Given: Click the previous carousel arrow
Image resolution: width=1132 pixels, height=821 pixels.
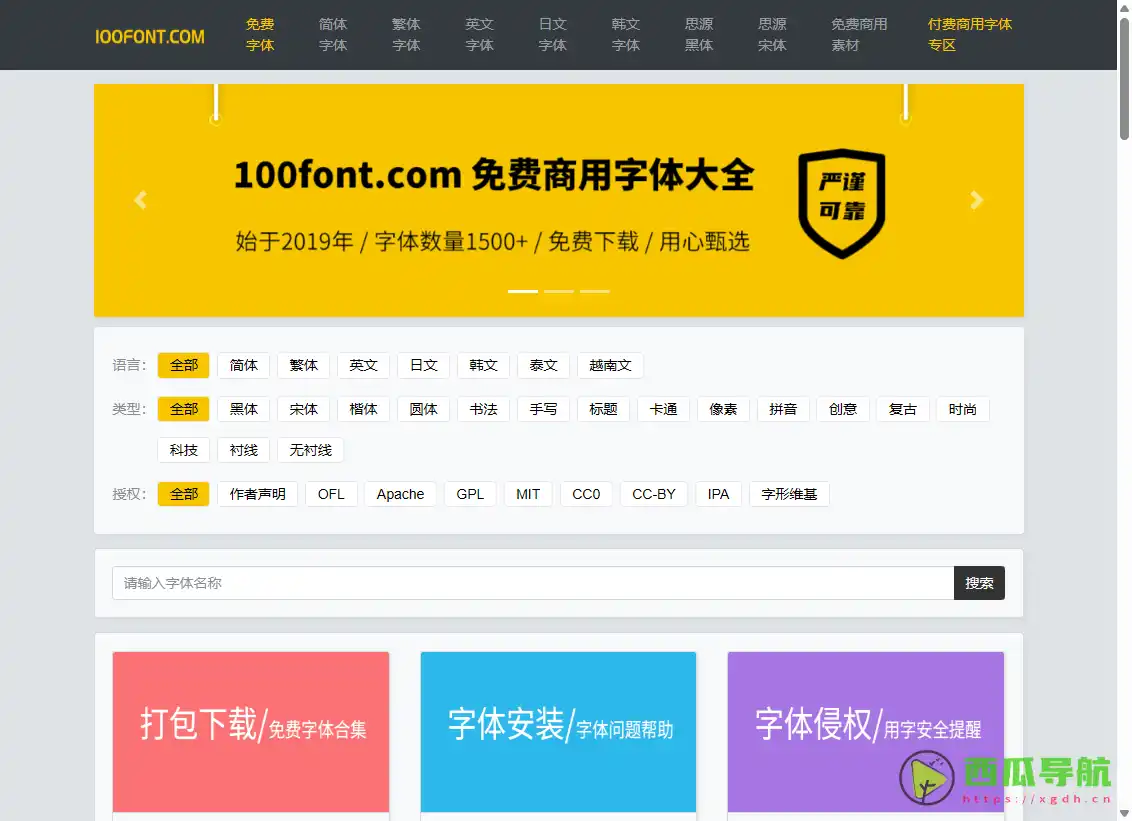Looking at the screenshot, I should [x=140, y=200].
